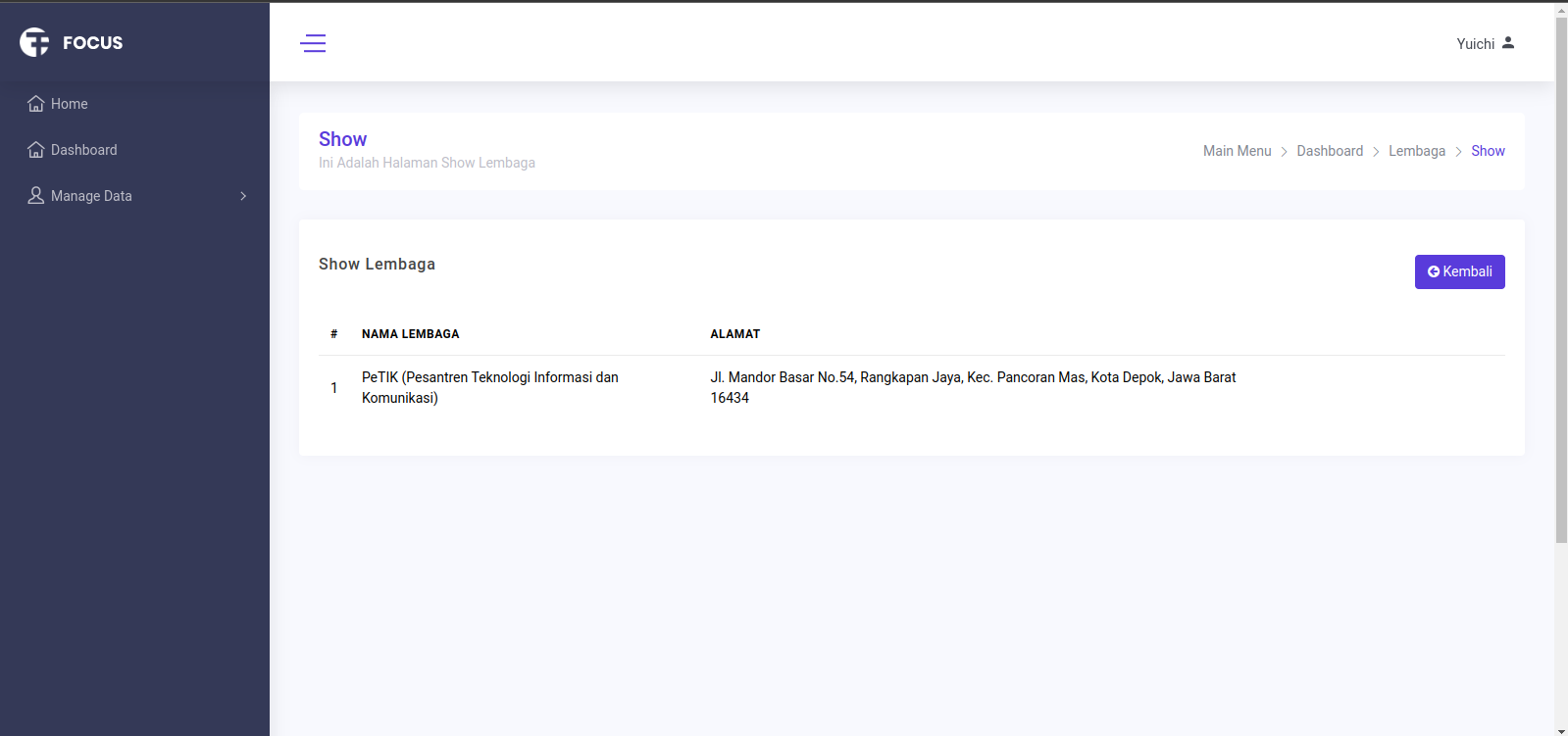1568x736 pixels.
Task: Click the FOCUS brand name text
Action: (93, 43)
